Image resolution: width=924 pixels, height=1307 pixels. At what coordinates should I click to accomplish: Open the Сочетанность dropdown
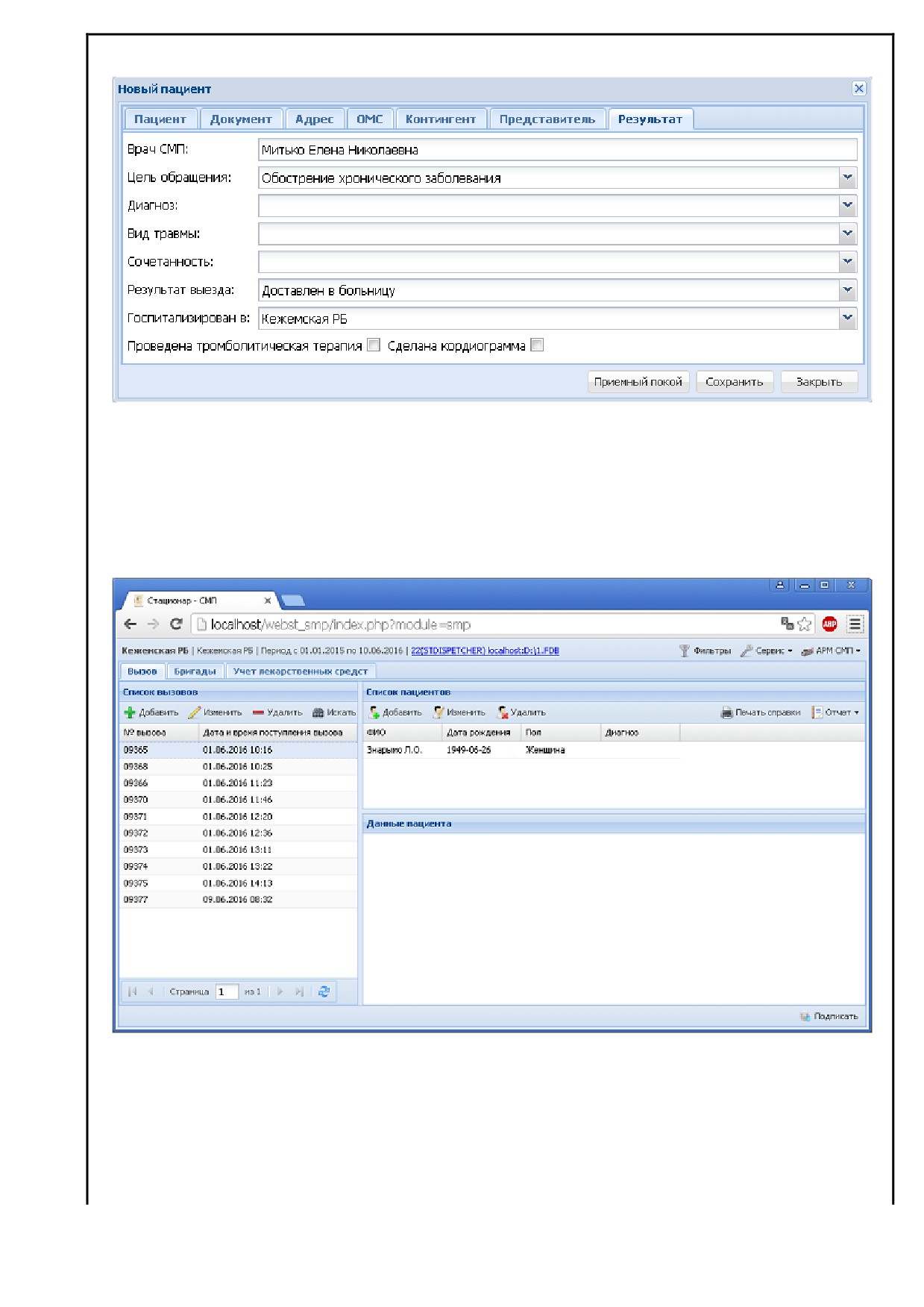(847, 263)
